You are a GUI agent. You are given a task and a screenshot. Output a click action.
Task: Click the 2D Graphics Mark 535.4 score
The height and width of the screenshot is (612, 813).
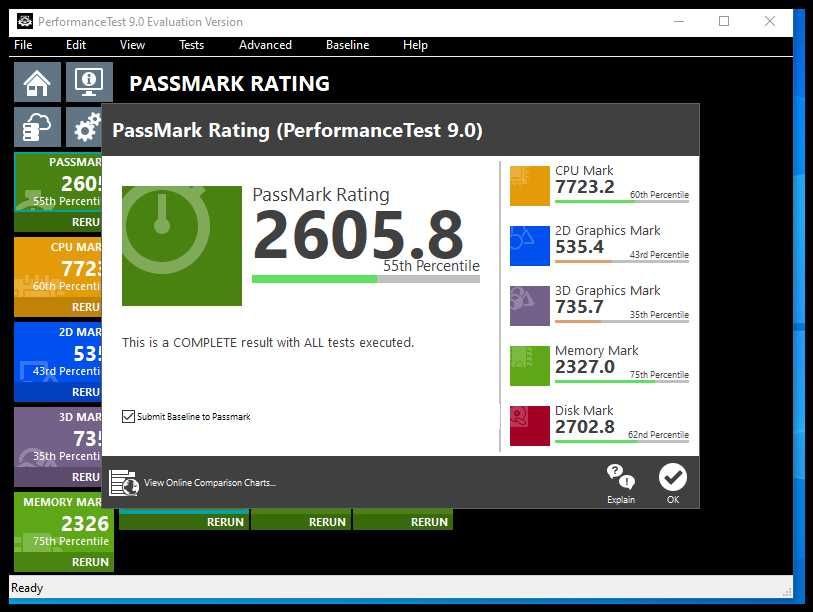pyautogui.click(x=579, y=247)
